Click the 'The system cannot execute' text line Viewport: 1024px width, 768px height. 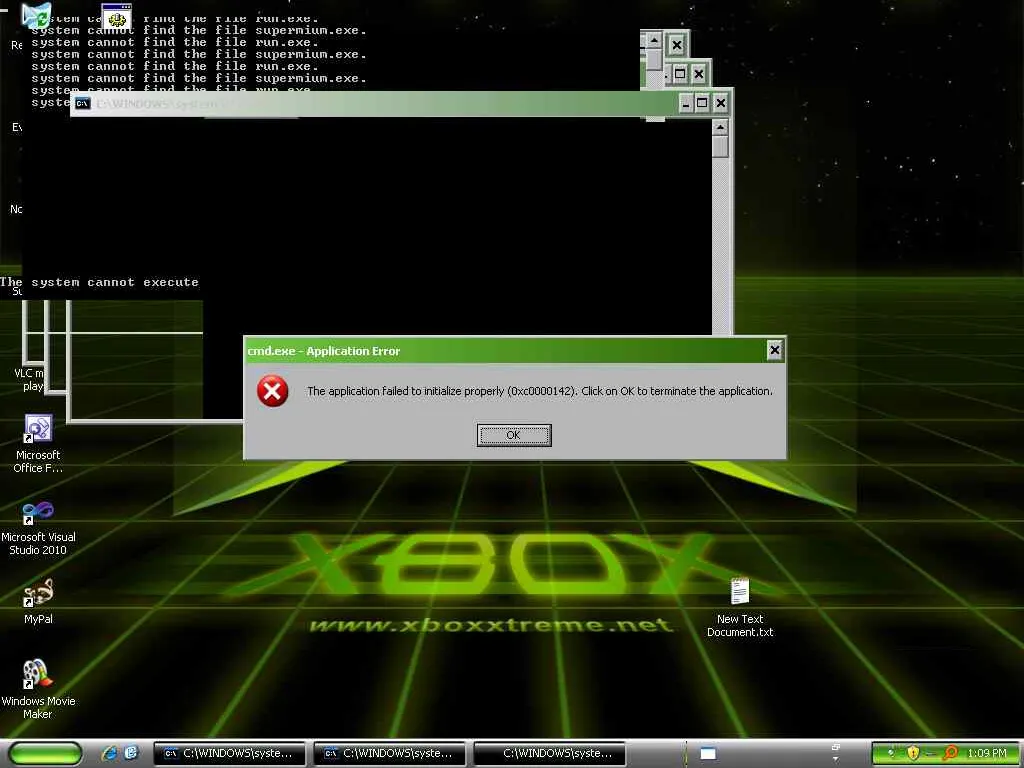click(x=99, y=282)
